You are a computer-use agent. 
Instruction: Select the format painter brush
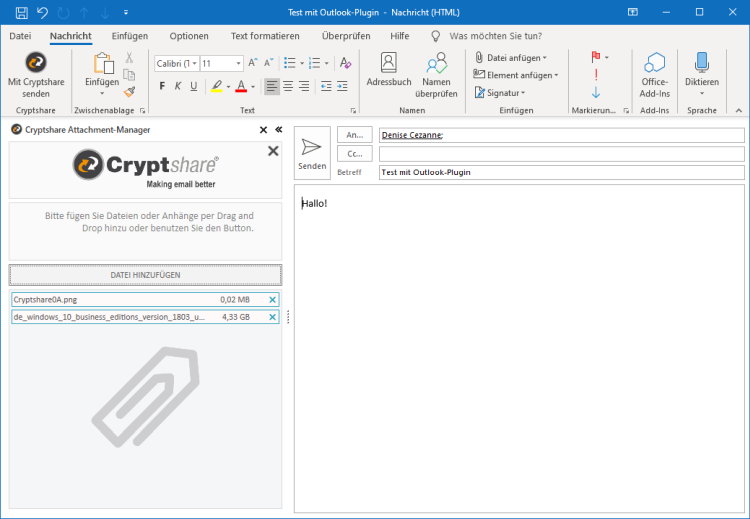pyautogui.click(x=129, y=91)
